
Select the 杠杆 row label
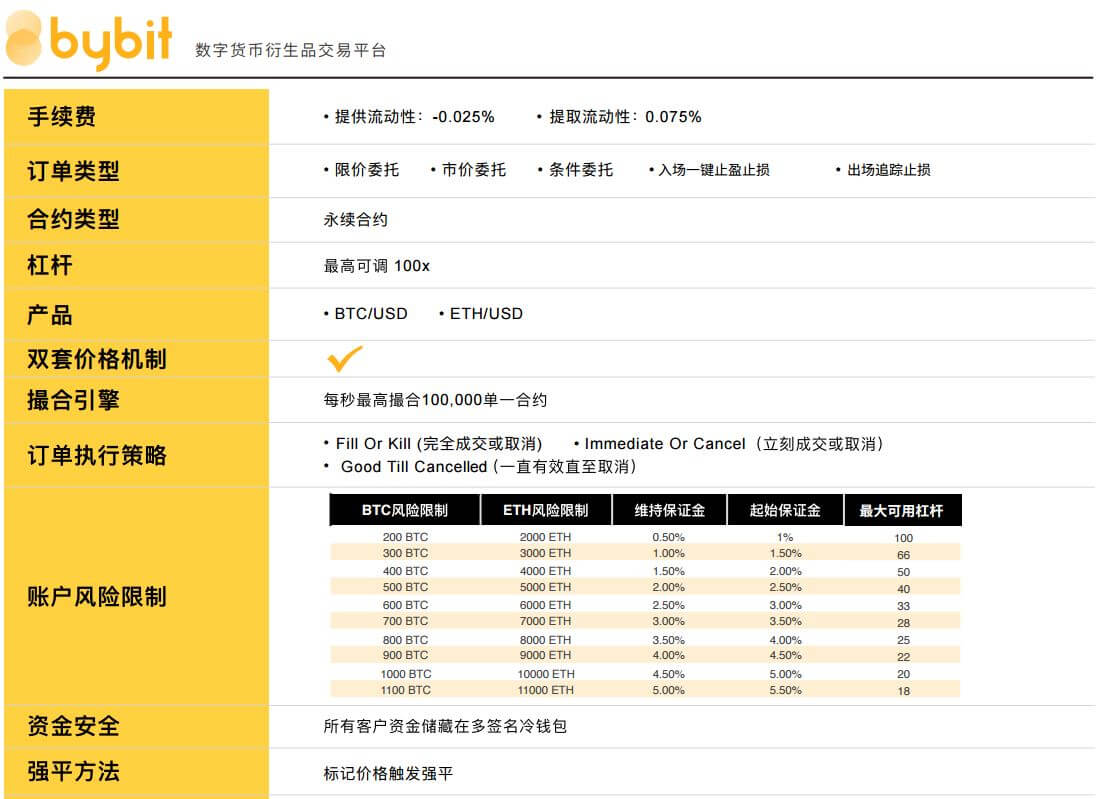(50, 265)
